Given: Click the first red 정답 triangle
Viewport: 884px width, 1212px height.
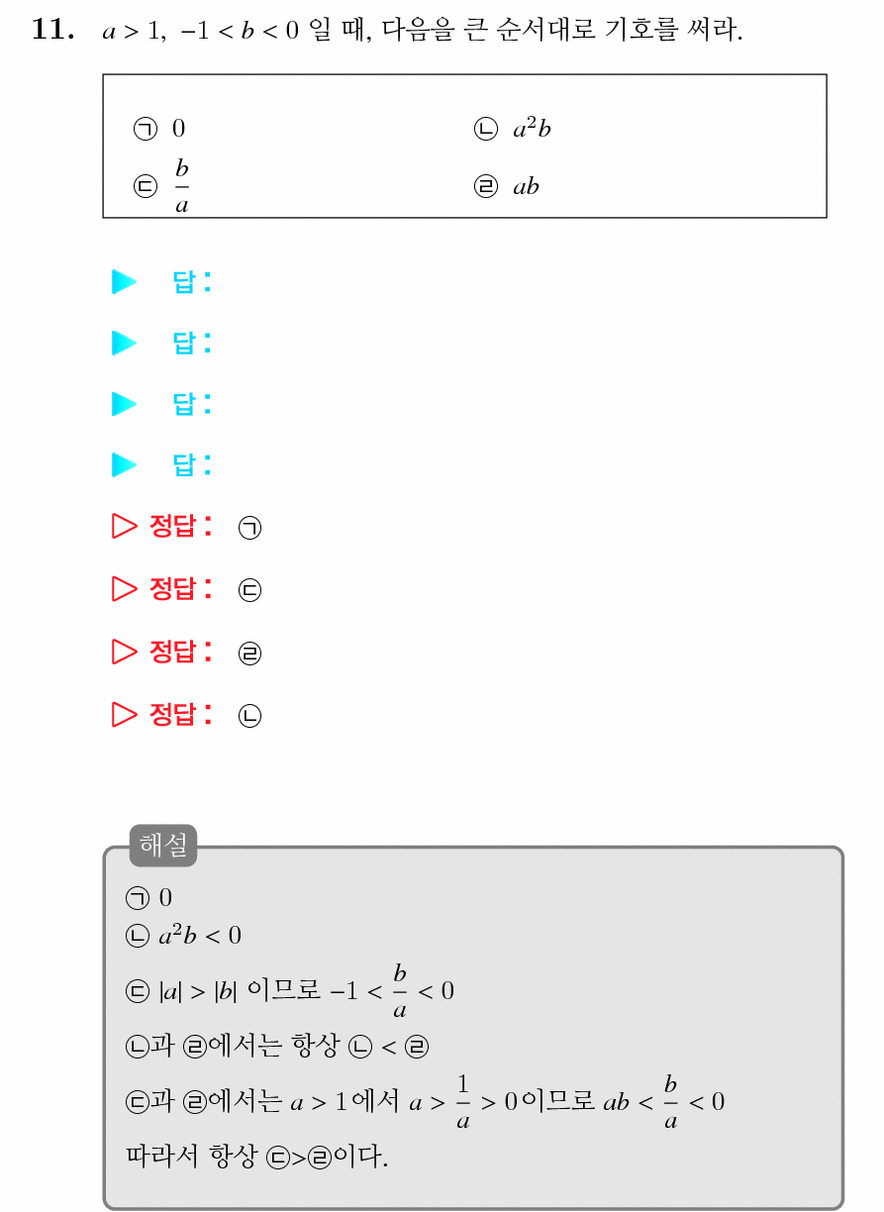Looking at the screenshot, I should pyautogui.click(x=124, y=527).
